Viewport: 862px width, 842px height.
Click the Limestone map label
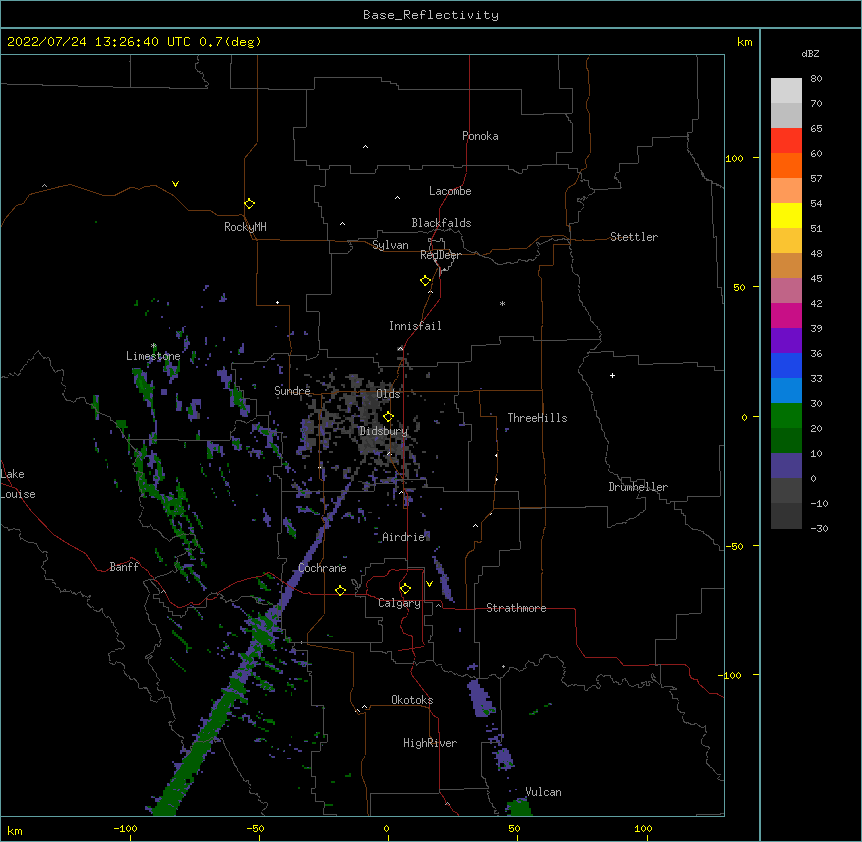pos(153,356)
